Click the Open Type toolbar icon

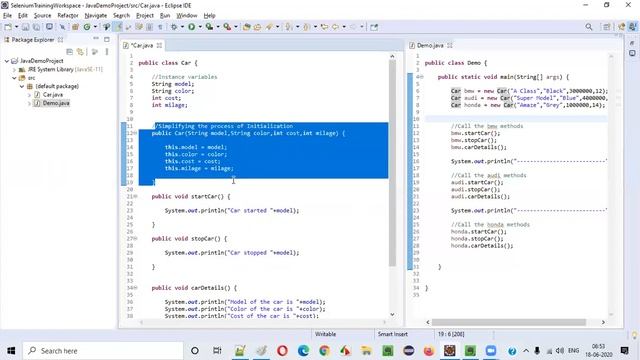pos(247,27)
